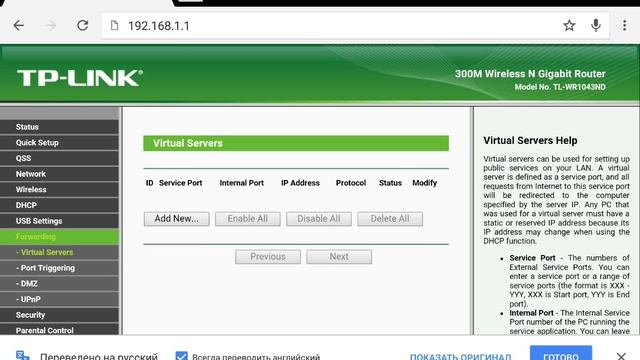The image size is (640, 360).
Task: Click the Delete All button
Action: point(390,219)
